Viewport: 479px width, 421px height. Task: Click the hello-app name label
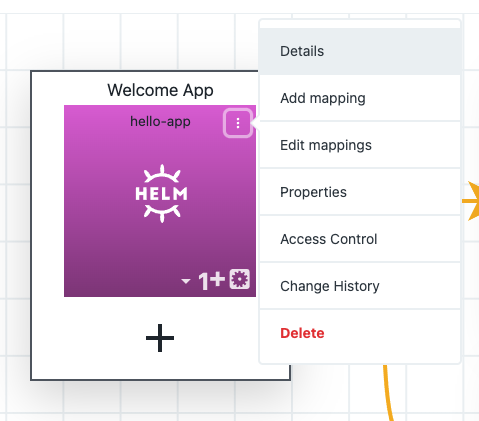pos(160,121)
